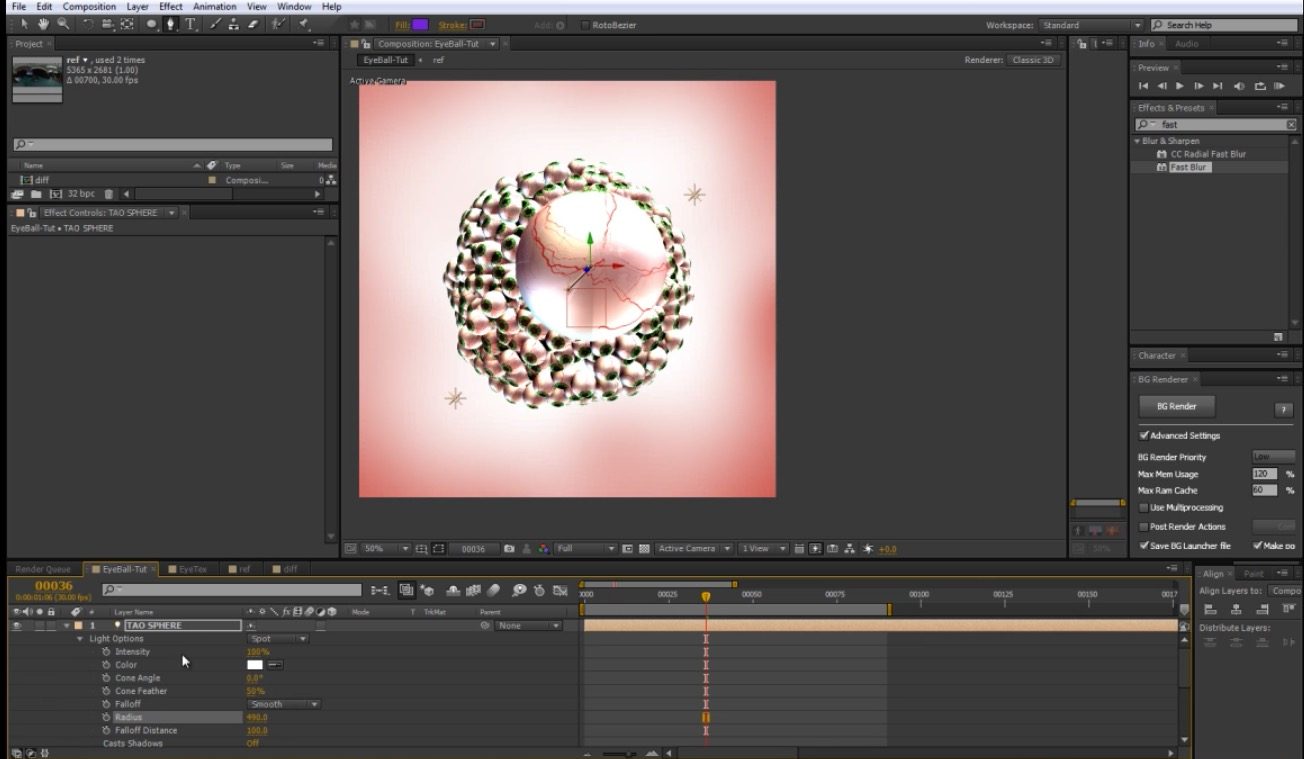Collapse the Light Options group
Viewport: 1304px width, 759px height.
pyautogui.click(x=81, y=639)
